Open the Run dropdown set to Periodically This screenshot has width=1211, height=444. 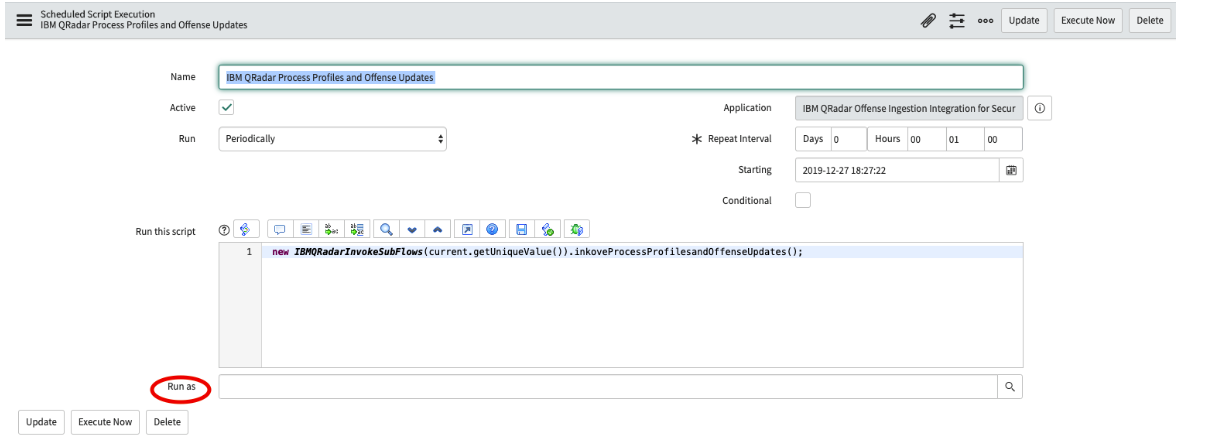332,139
